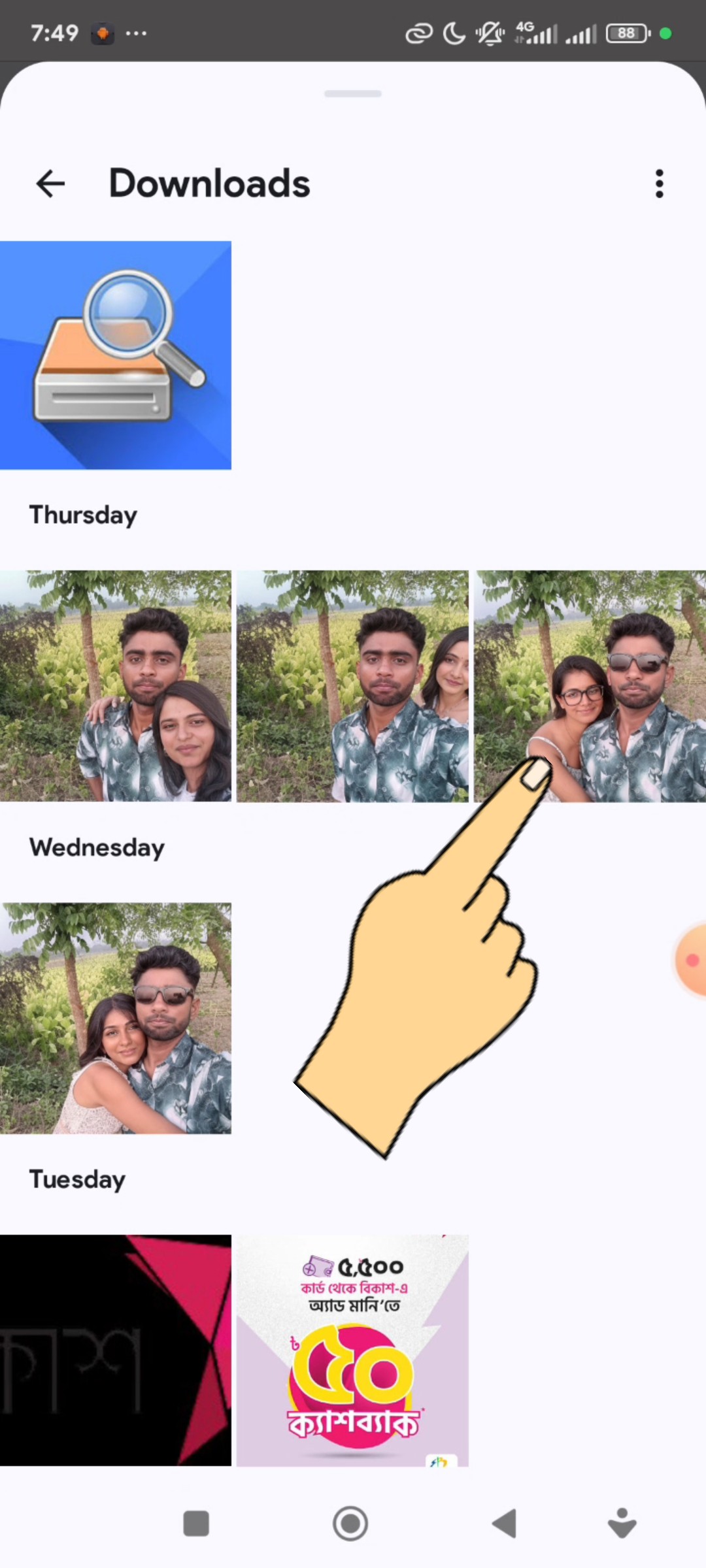Open the disk search app icon thumbnail

116,355
